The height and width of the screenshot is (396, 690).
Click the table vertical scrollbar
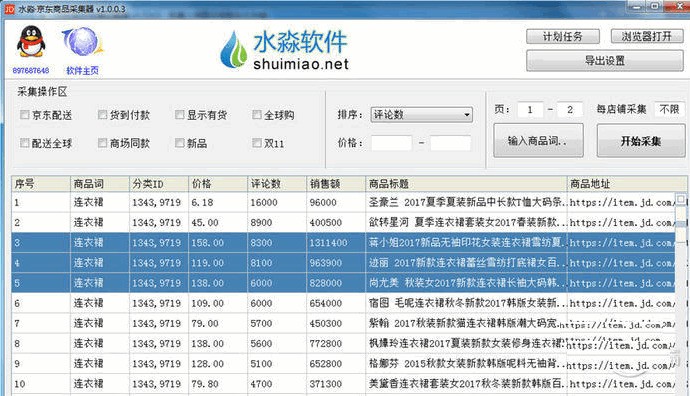681,295
